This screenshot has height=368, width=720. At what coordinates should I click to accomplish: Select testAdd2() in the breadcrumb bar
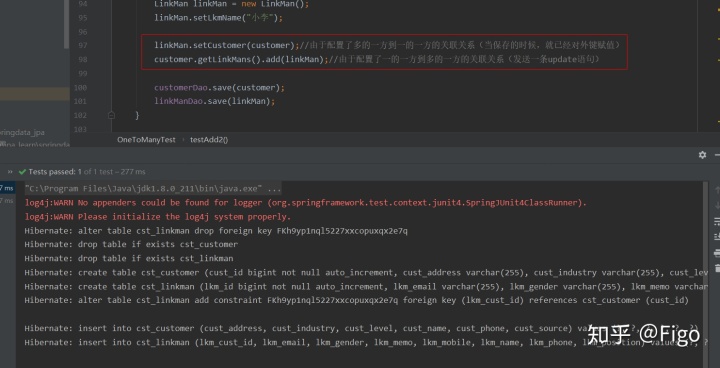(209, 140)
